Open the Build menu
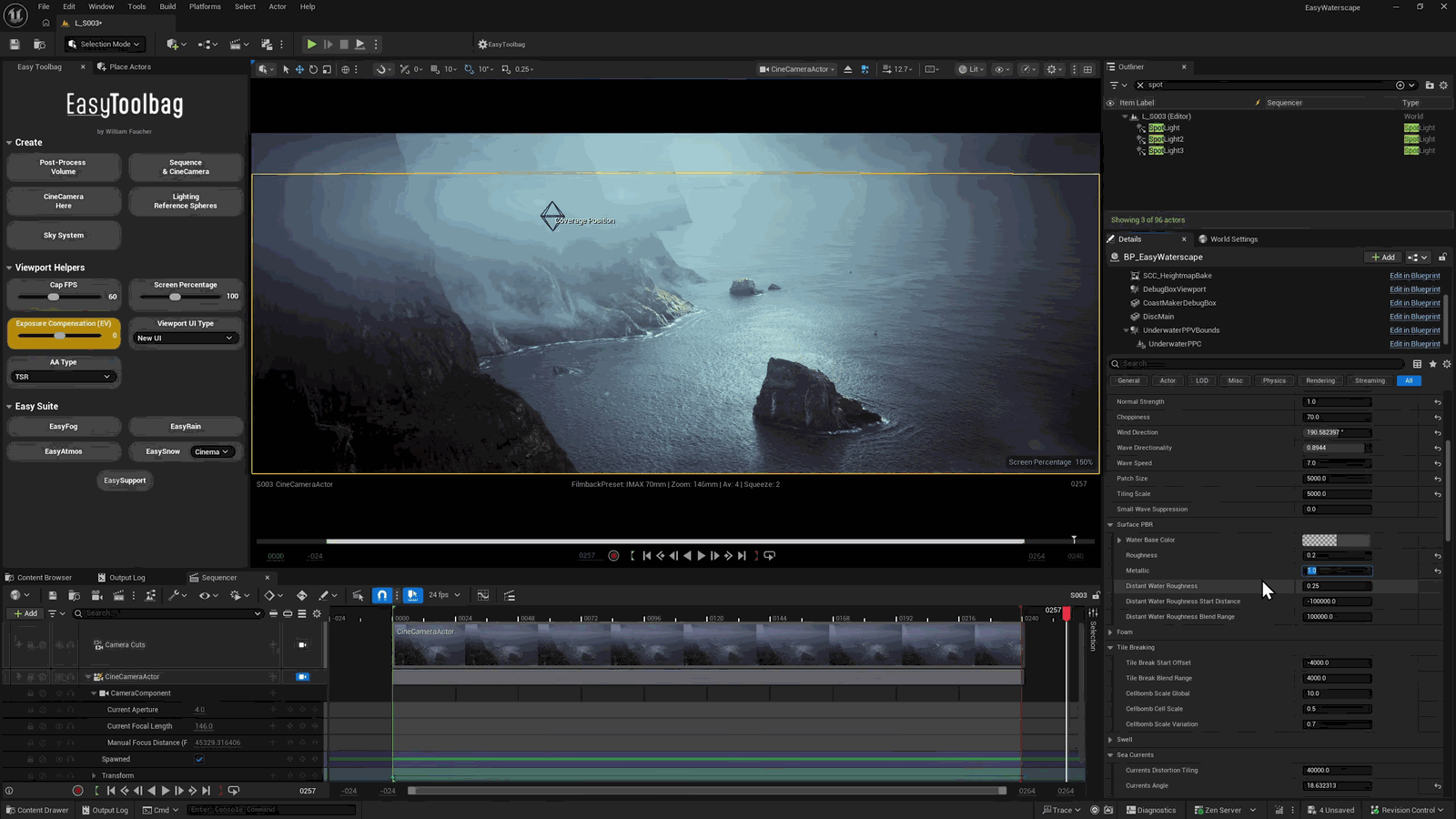 click(167, 6)
